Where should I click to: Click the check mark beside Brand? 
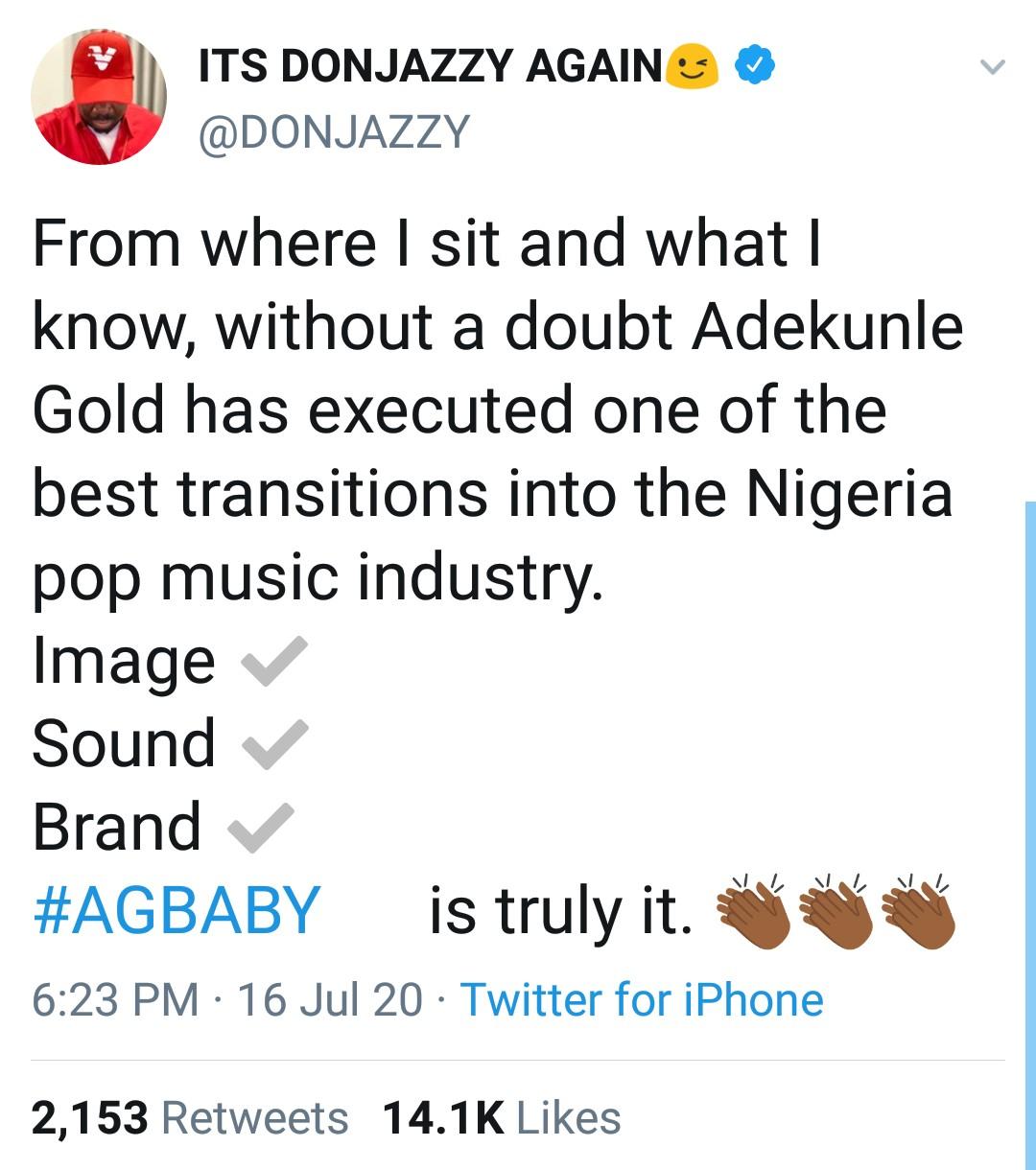pos(260,827)
